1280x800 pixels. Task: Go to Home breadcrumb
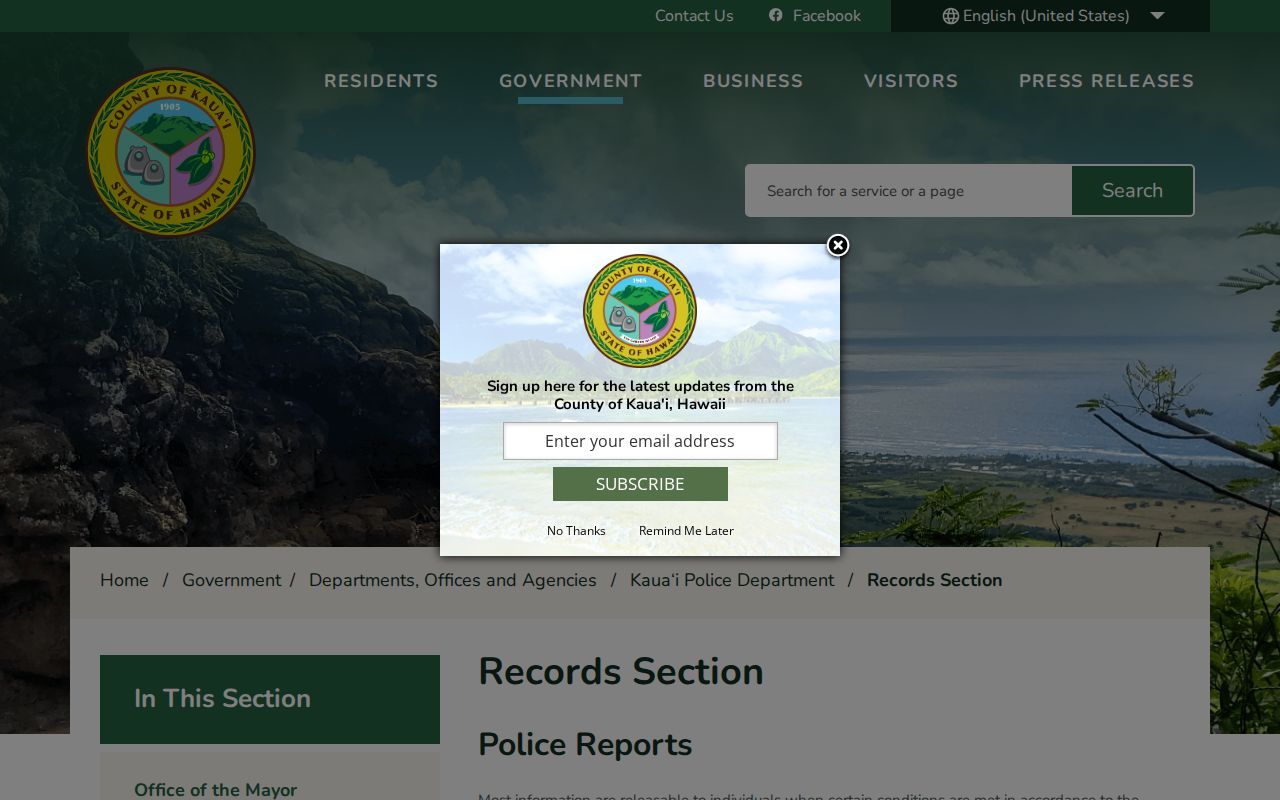124,580
